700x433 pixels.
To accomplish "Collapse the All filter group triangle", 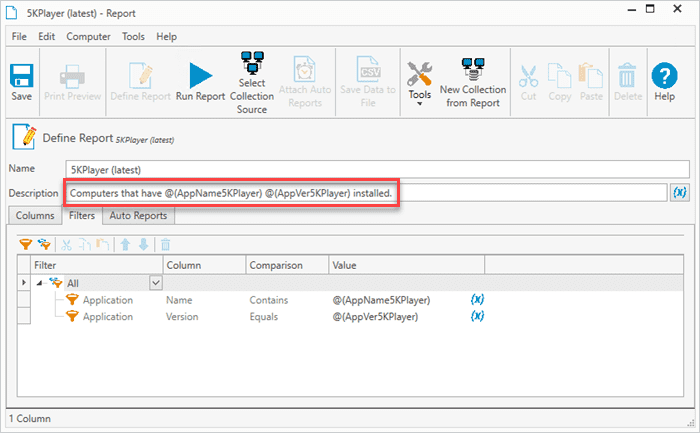I will (39, 283).
